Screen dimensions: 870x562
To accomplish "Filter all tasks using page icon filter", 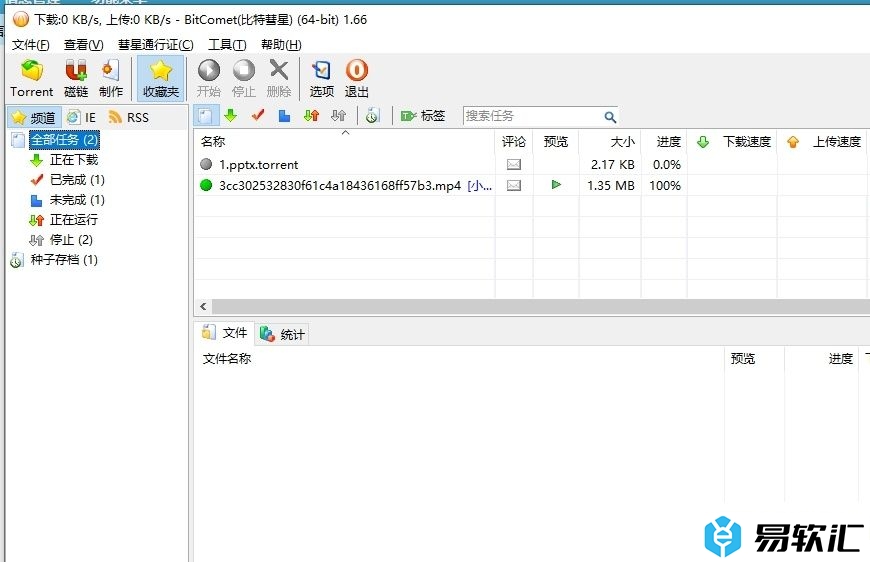I will (205, 116).
